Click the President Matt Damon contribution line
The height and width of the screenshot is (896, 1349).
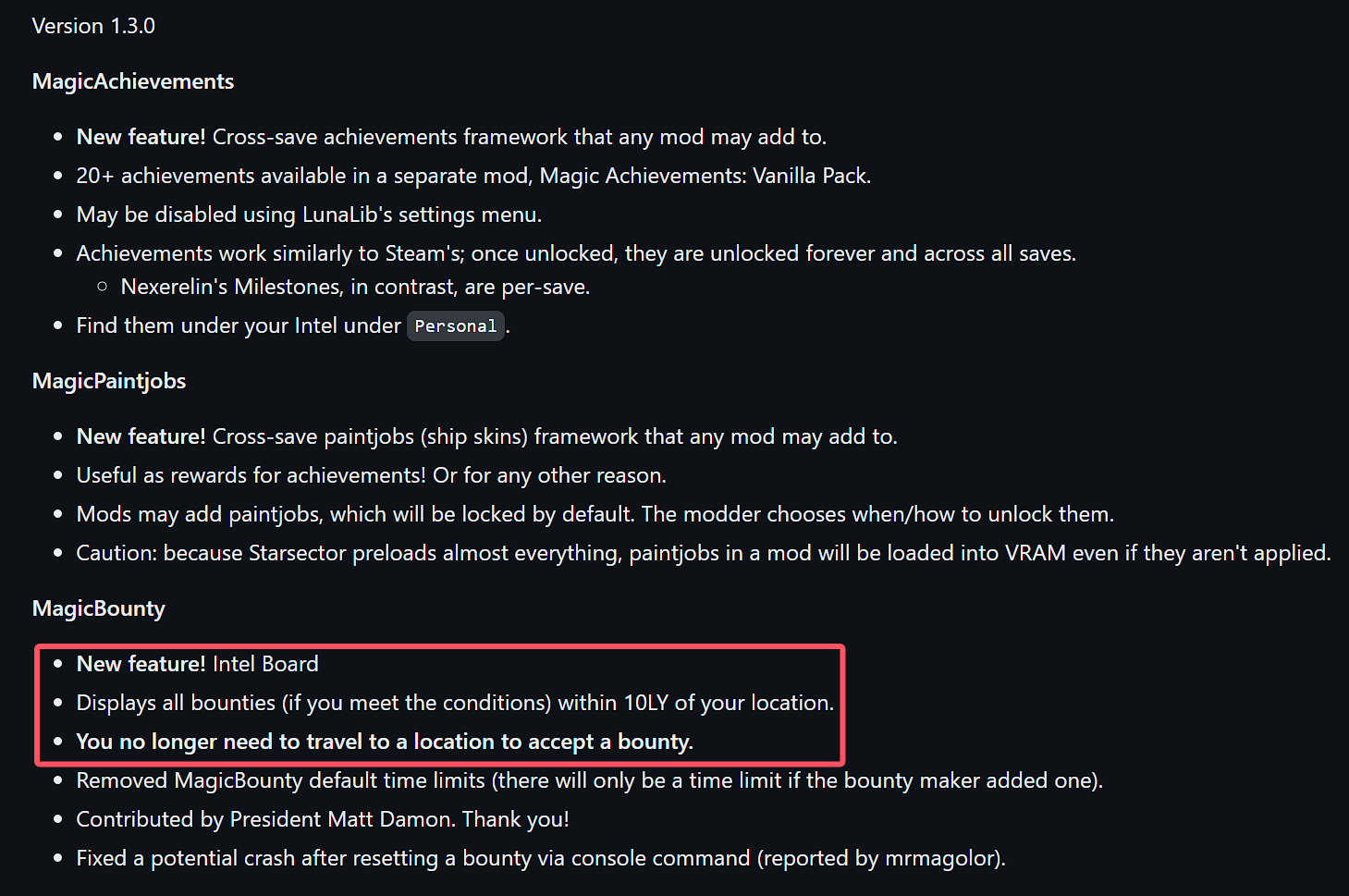click(x=323, y=819)
